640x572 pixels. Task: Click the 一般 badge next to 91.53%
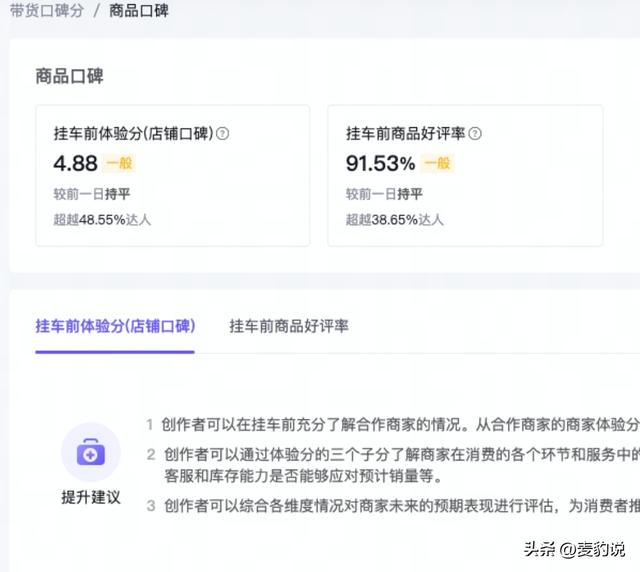coord(437,163)
